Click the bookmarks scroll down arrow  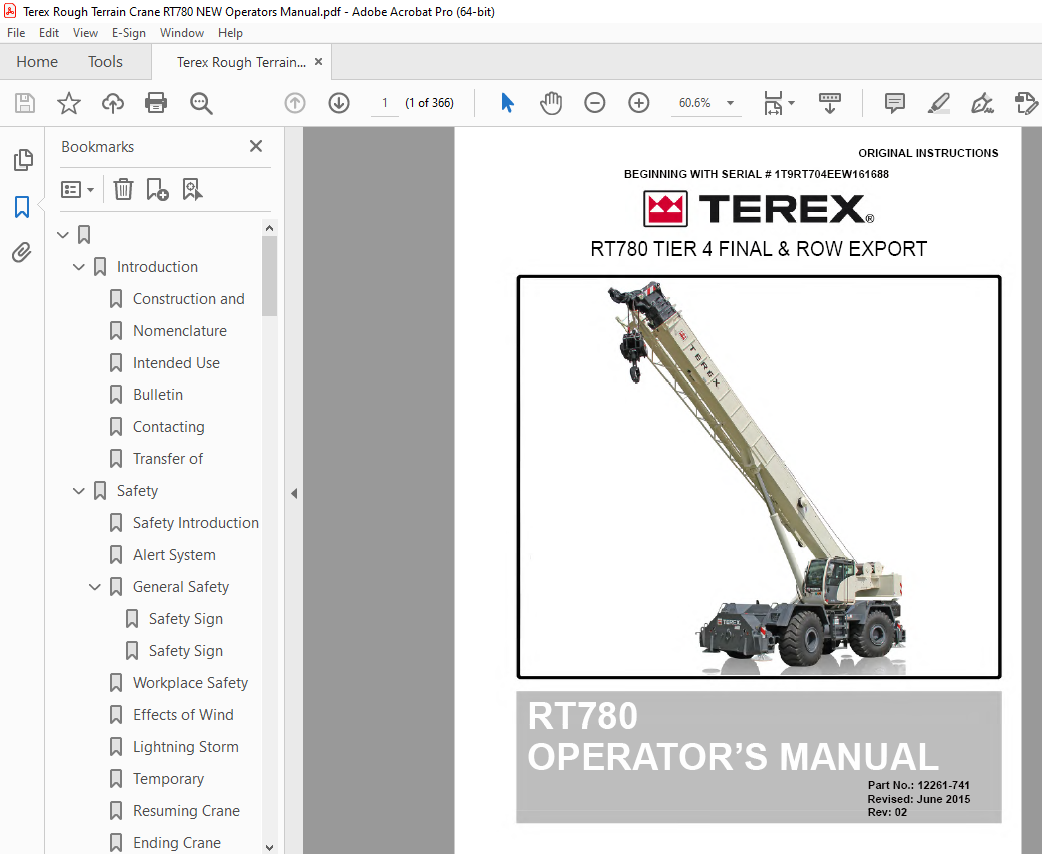pyautogui.click(x=269, y=847)
